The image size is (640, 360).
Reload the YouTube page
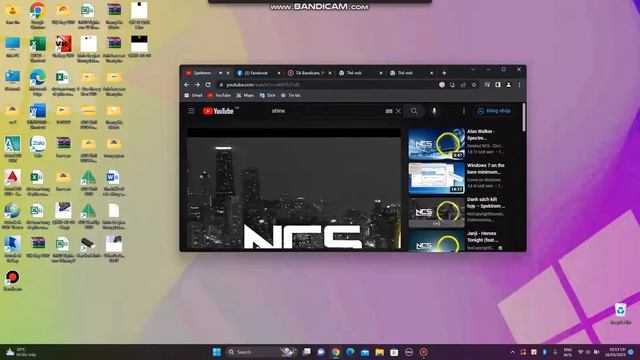(208, 84)
